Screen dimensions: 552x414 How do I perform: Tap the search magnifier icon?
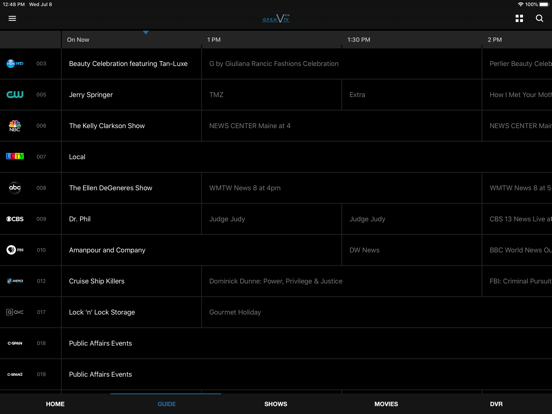539,18
